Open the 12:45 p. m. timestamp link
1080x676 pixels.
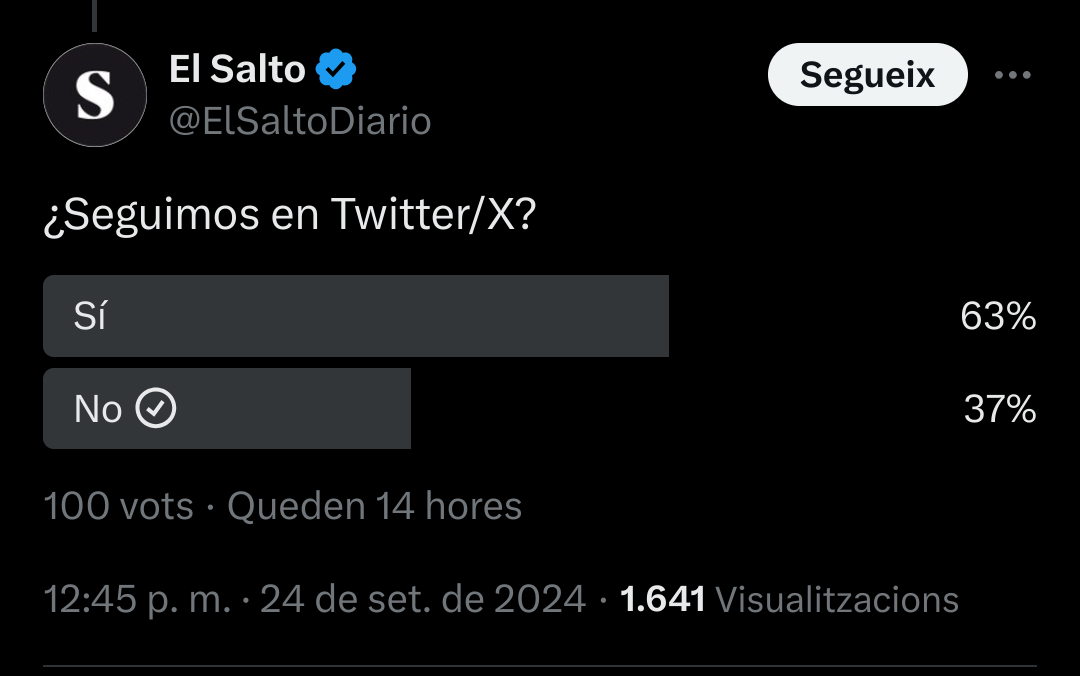(x=137, y=599)
